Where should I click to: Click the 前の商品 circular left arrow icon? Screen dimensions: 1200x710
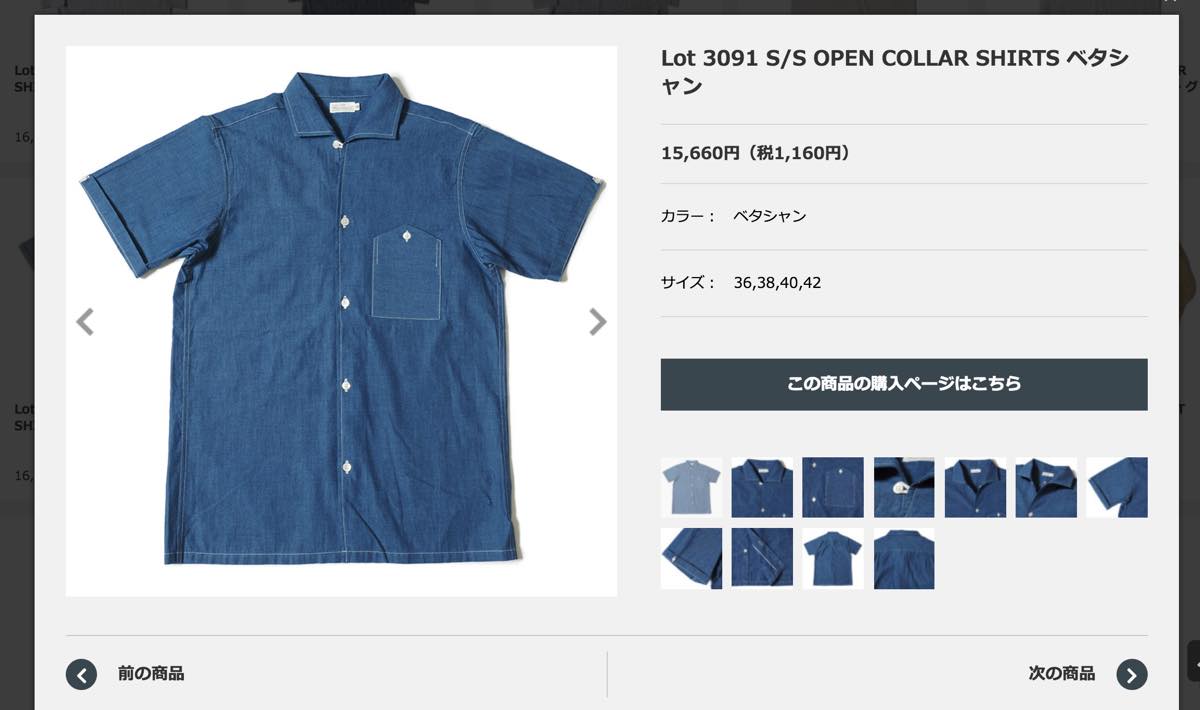(x=82, y=674)
